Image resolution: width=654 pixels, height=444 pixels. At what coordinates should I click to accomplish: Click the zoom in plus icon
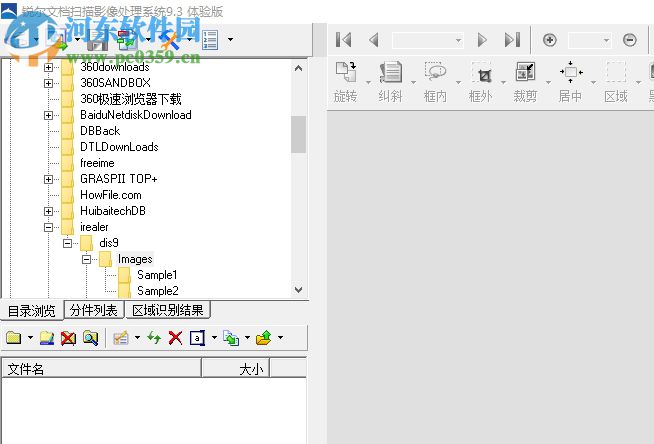(550, 40)
